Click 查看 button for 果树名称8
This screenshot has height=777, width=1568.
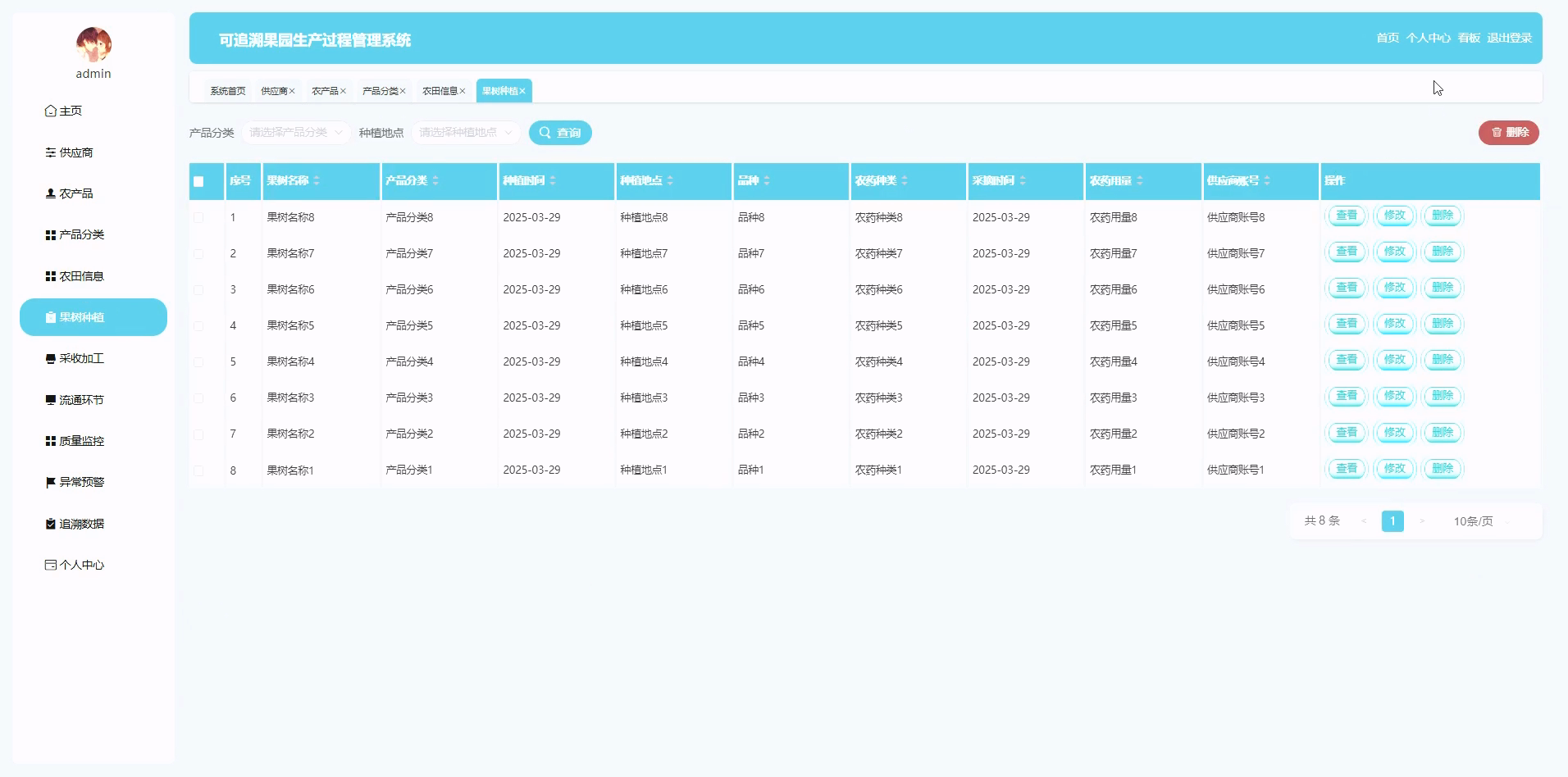click(x=1347, y=216)
